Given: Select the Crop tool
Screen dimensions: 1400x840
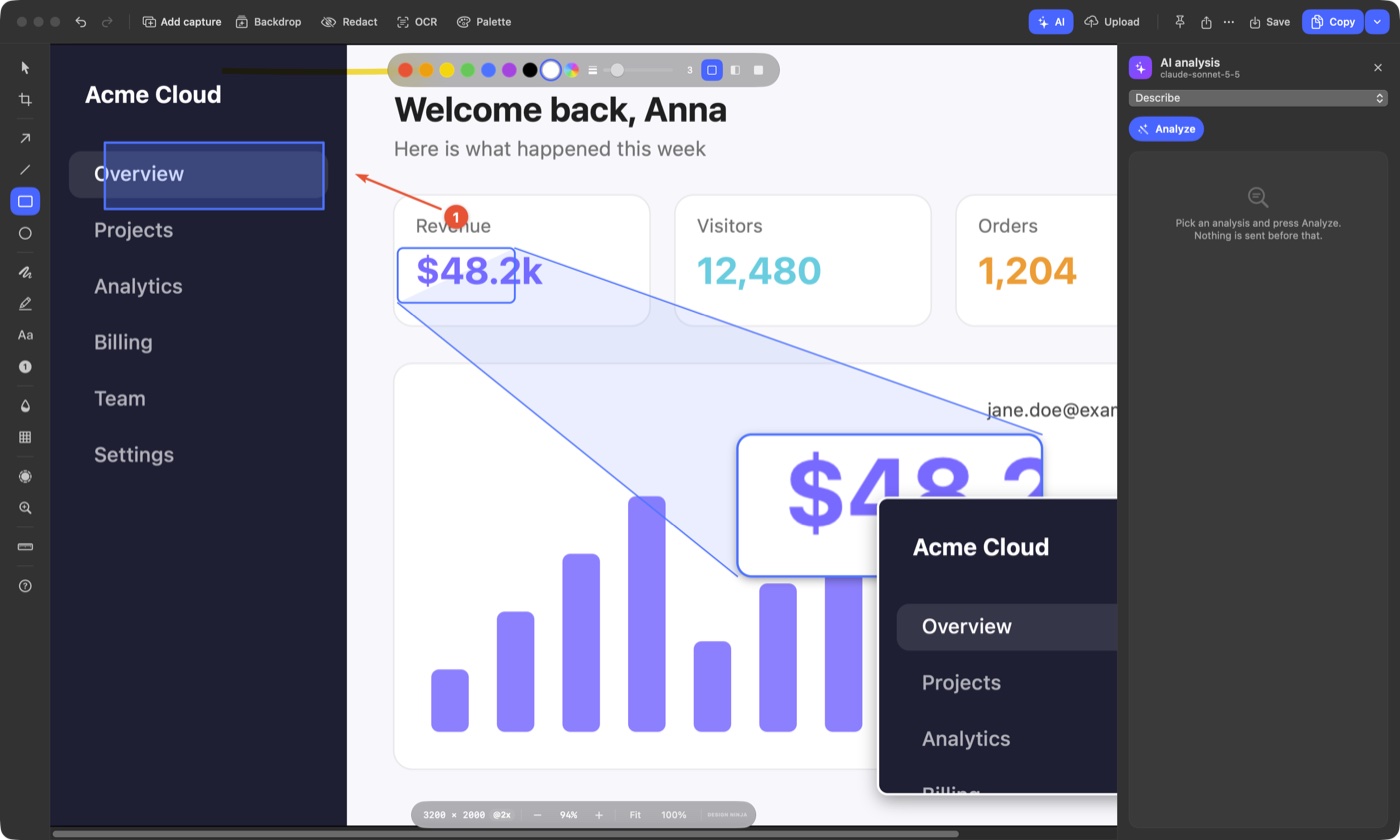Looking at the screenshot, I should tap(25, 100).
